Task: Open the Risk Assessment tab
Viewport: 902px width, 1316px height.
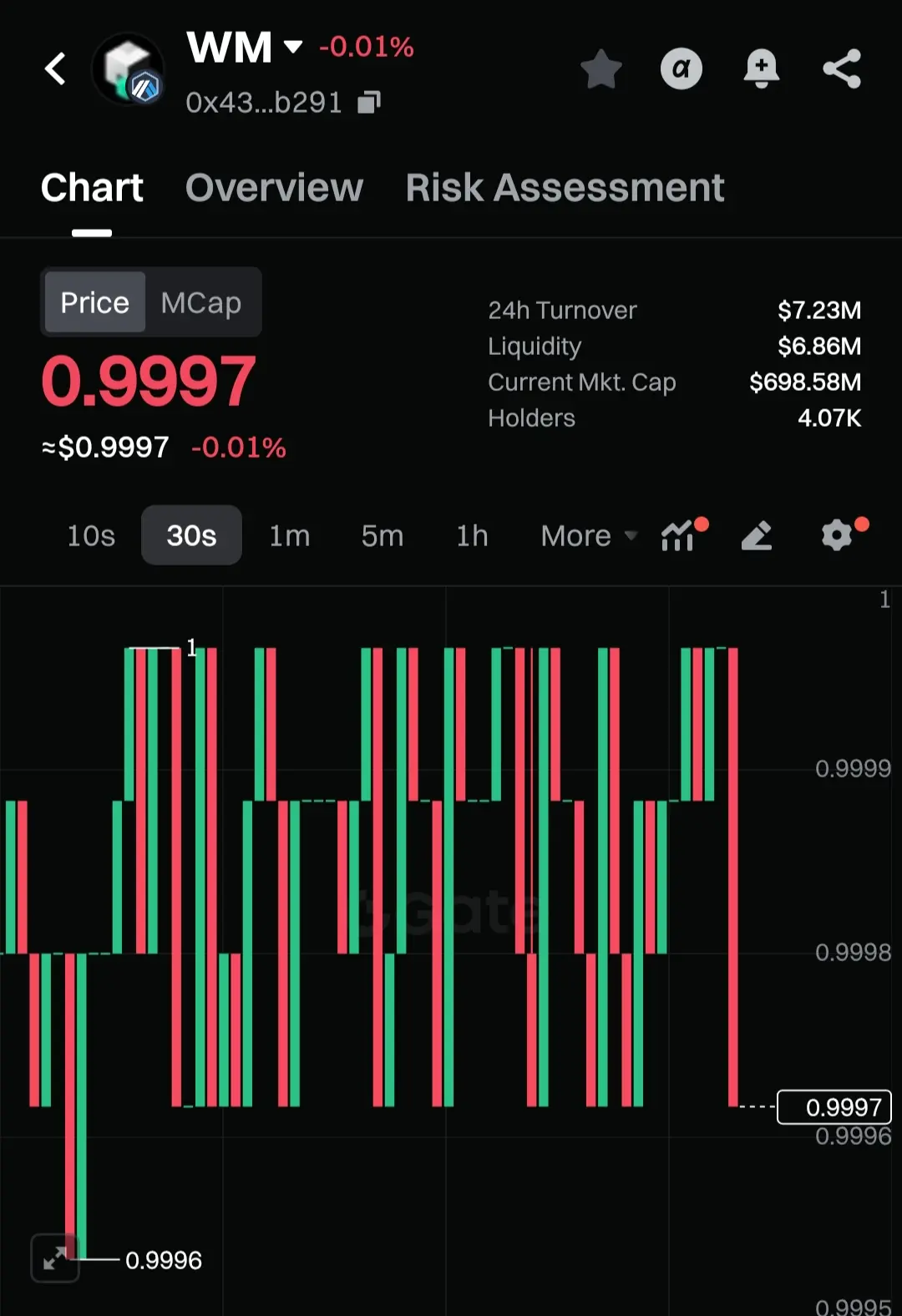Action: click(x=565, y=188)
